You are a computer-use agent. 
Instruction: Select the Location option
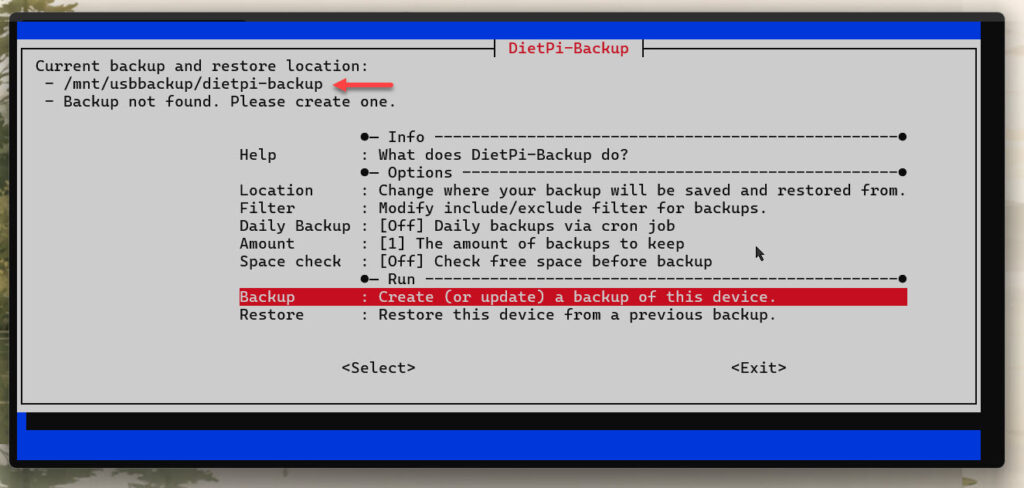click(x=573, y=190)
